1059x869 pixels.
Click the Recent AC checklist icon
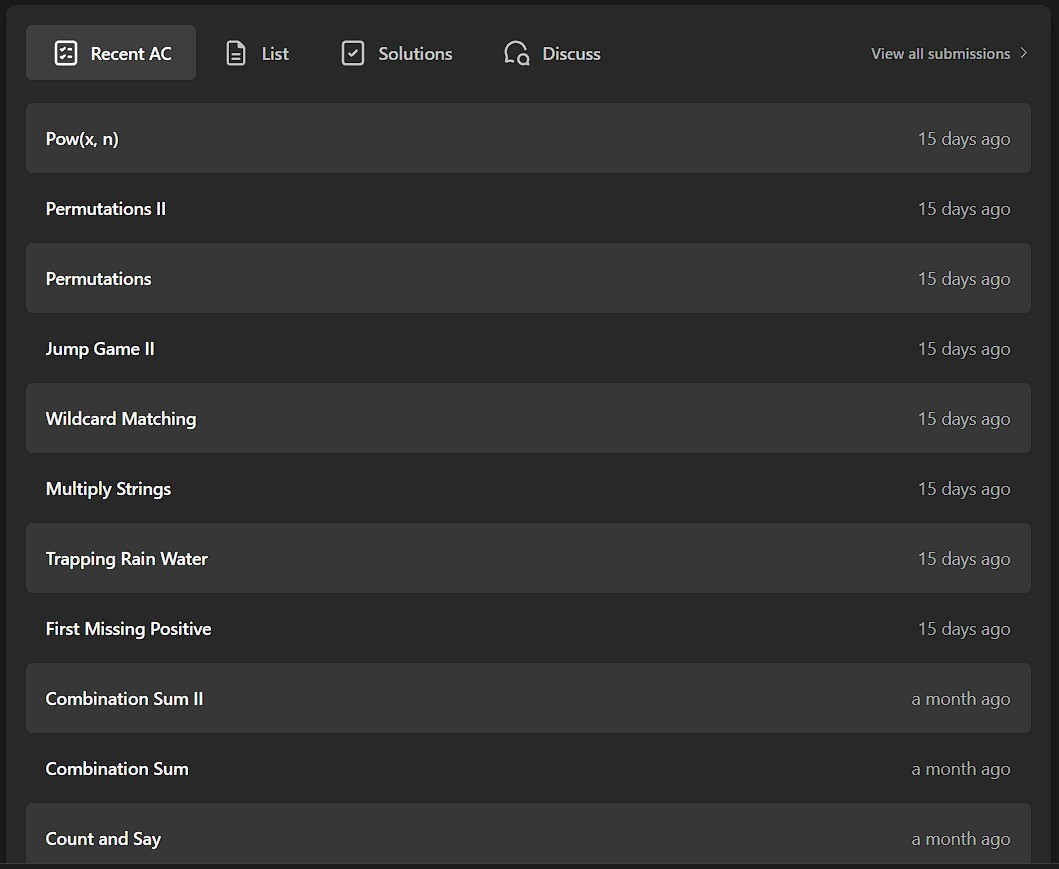[66, 53]
